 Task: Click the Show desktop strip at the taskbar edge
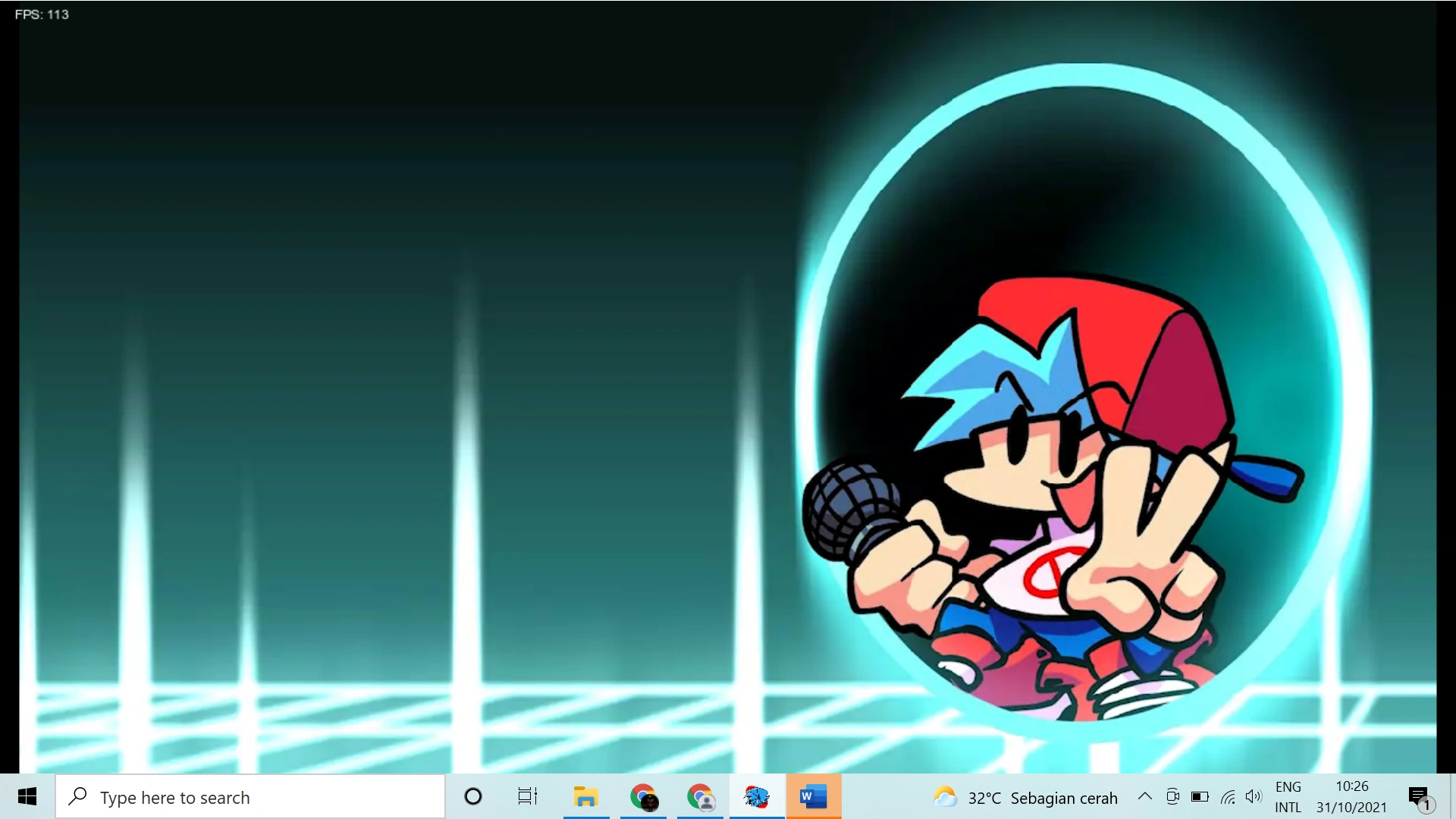tap(1452, 797)
